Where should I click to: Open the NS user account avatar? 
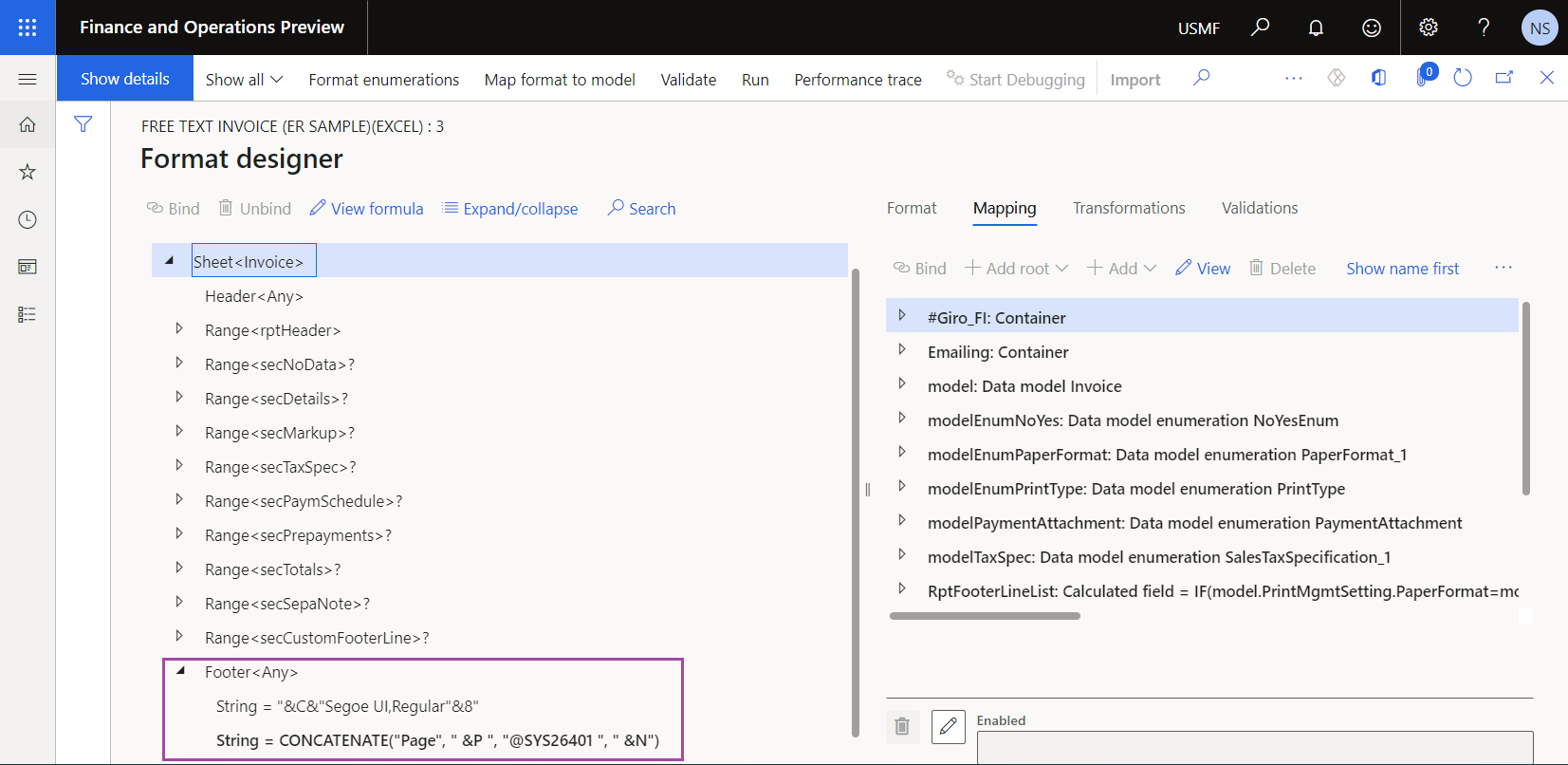[1540, 28]
